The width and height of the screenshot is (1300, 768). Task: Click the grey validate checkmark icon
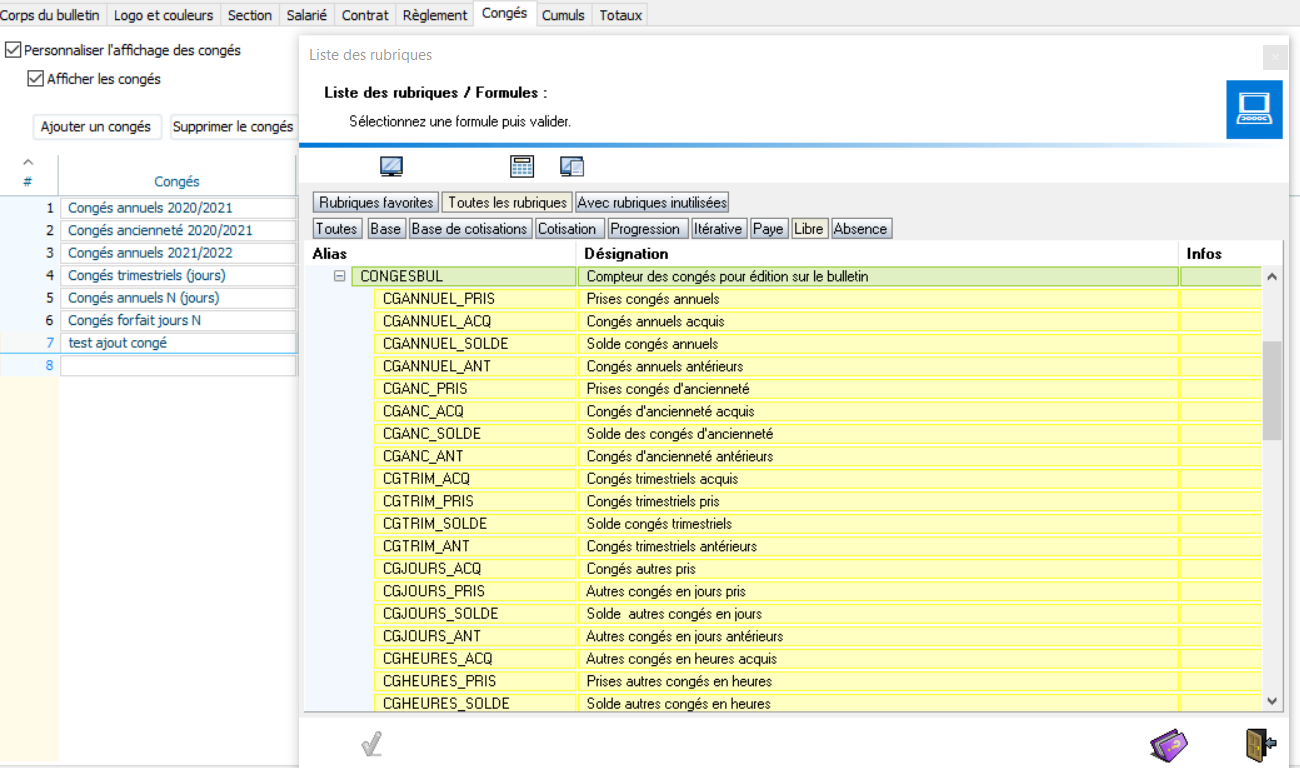pyautogui.click(x=372, y=745)
